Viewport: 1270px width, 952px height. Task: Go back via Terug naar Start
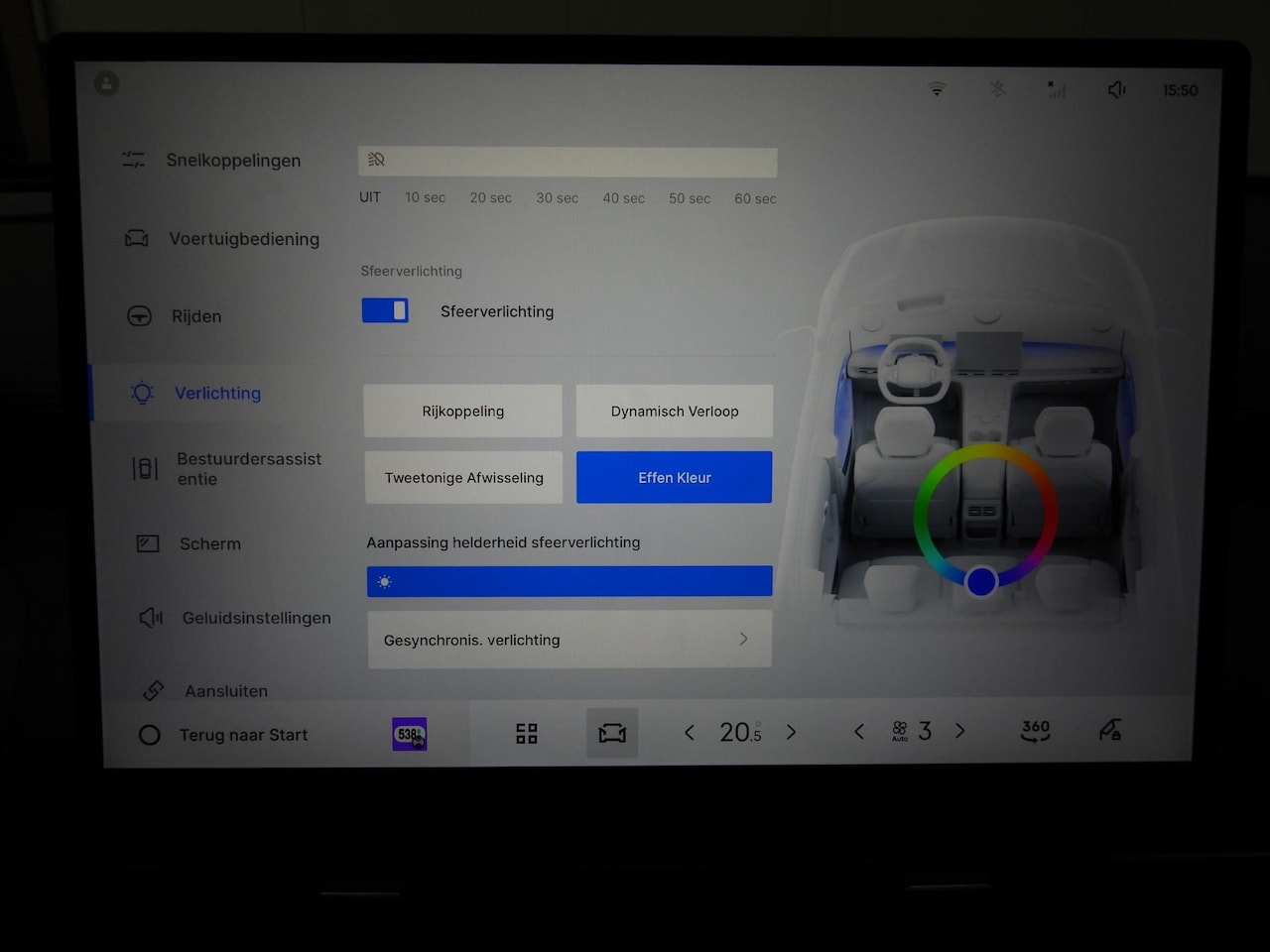click(x=243, y=735)
